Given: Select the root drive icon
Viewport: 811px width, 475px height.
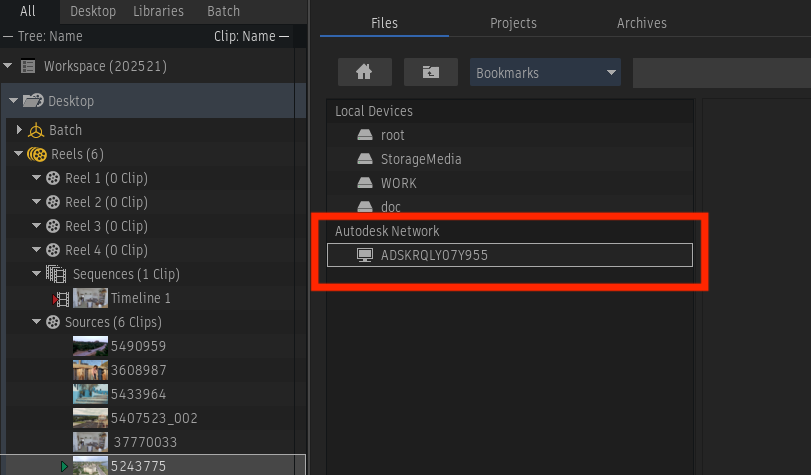Looking at the screenshot, I should (365, 135).
